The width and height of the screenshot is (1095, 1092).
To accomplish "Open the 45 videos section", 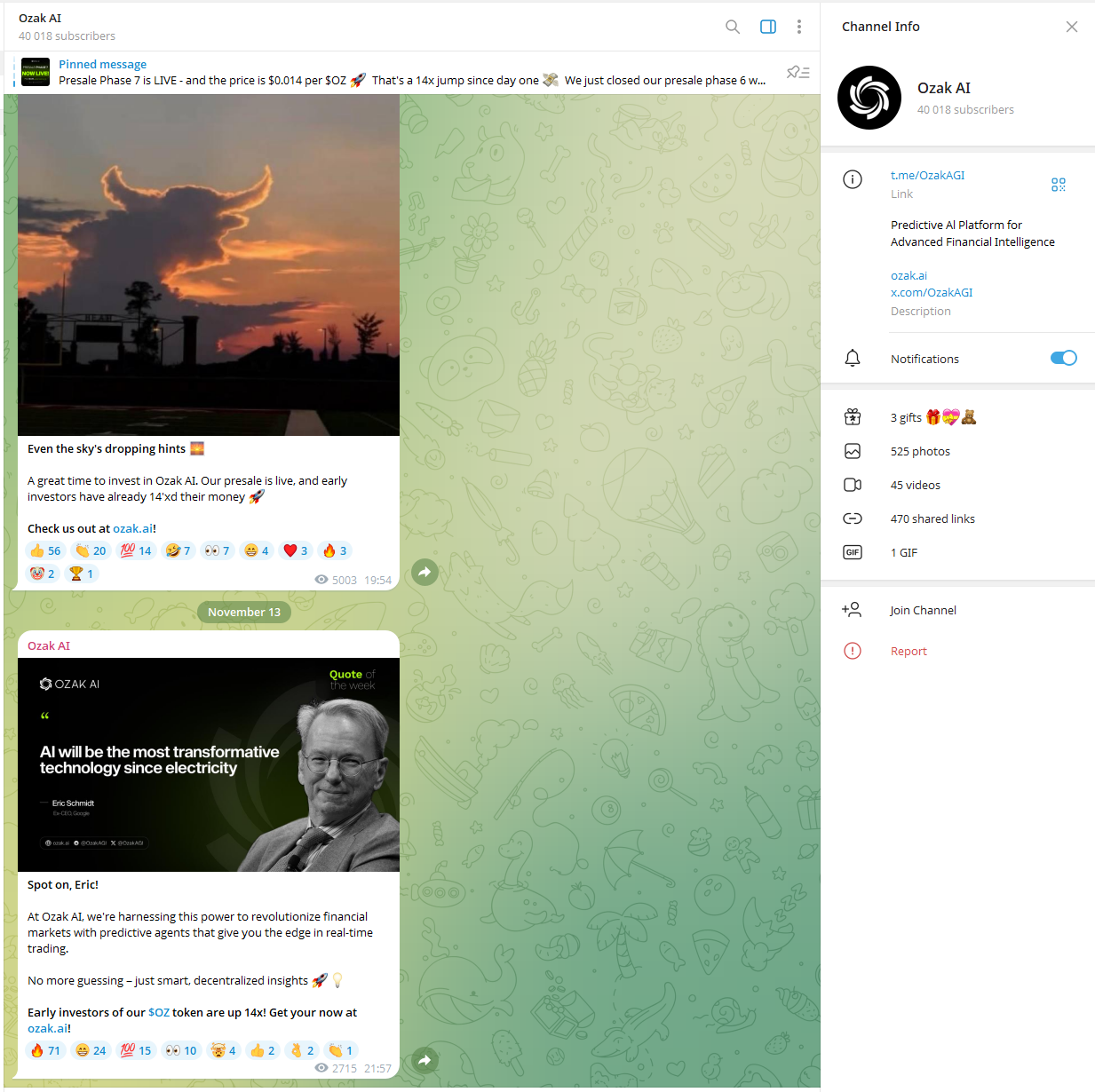I will (915, 486).
